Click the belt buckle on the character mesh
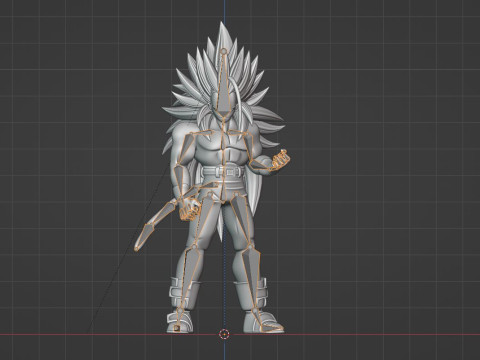Screen dimensions: 480x360 click(x=230, y=172)
